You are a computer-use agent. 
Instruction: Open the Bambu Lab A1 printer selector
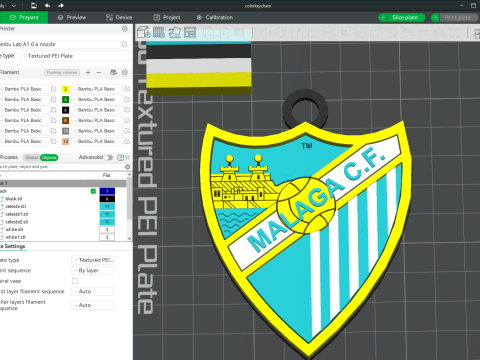click(59, 44)
